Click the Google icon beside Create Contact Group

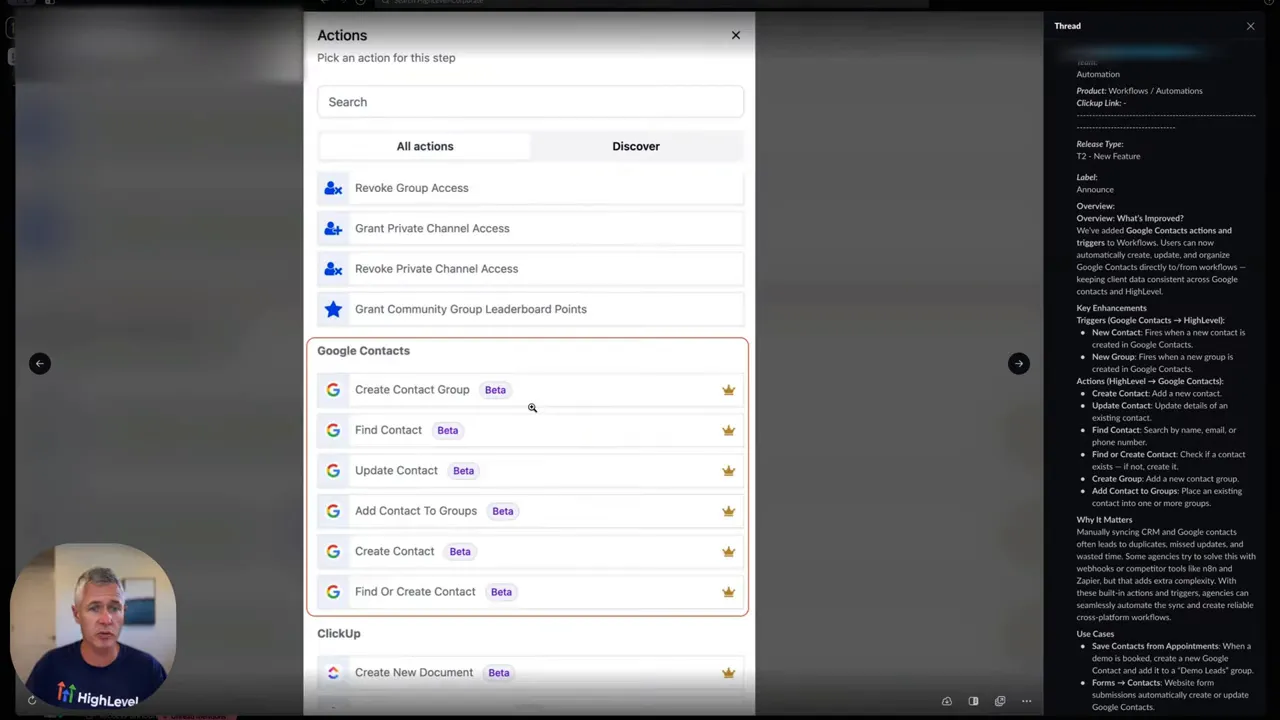click(x=333, y=389)
